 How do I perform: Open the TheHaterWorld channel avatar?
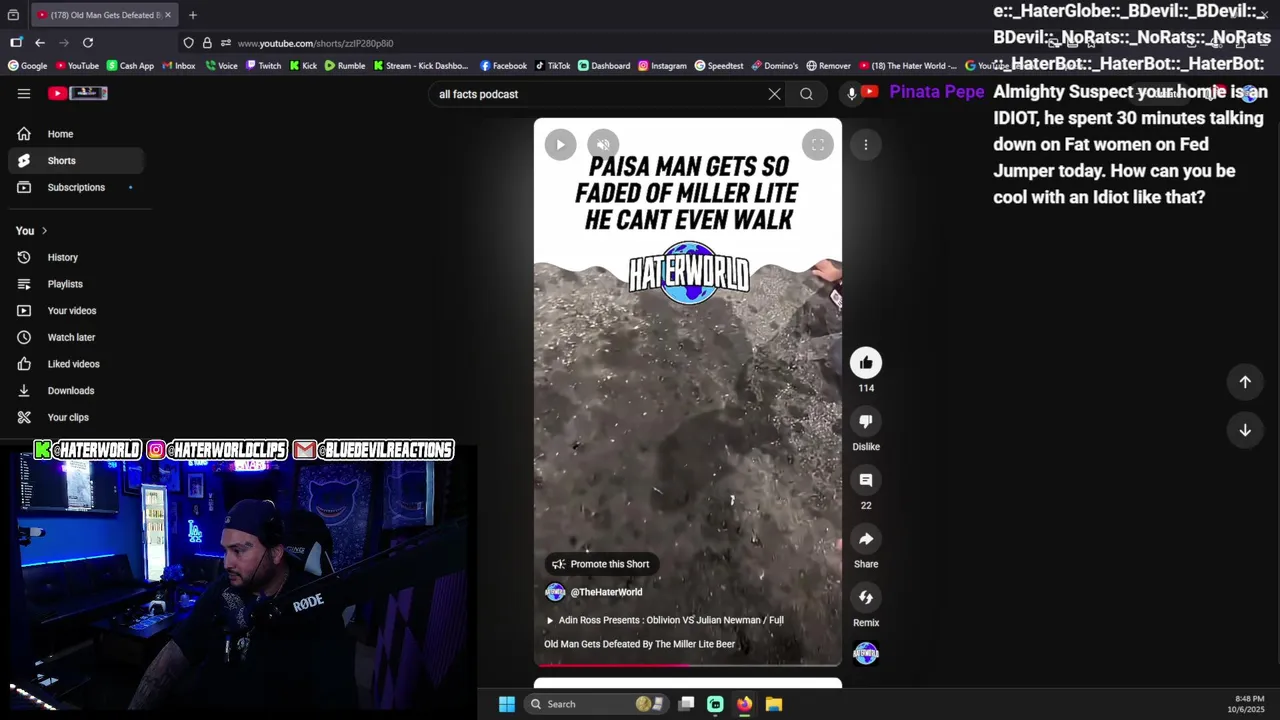(555, 592)
